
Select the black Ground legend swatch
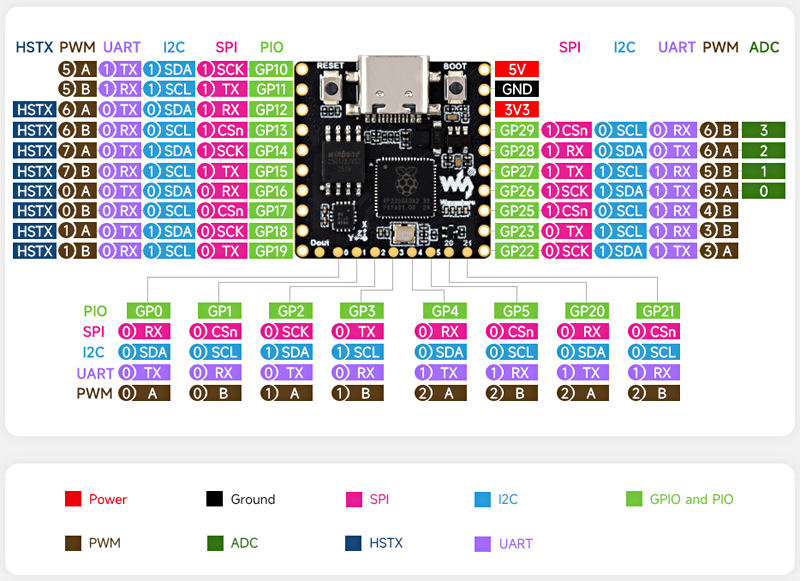point(213,499)
